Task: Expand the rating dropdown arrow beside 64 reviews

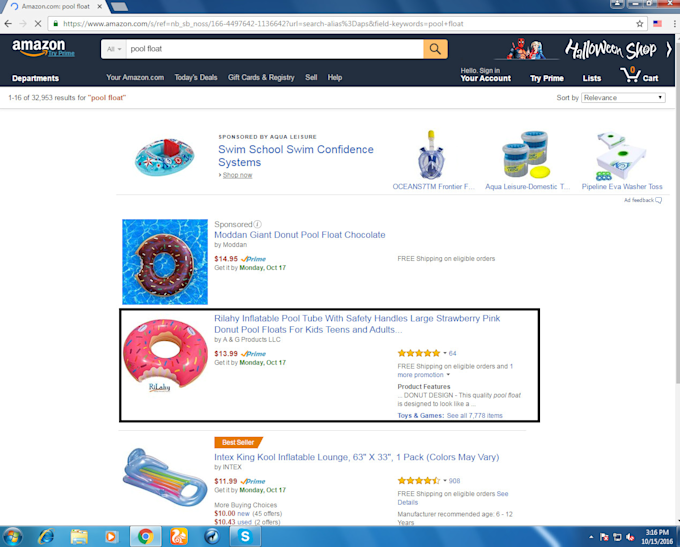Action: [x=445, y=353]
